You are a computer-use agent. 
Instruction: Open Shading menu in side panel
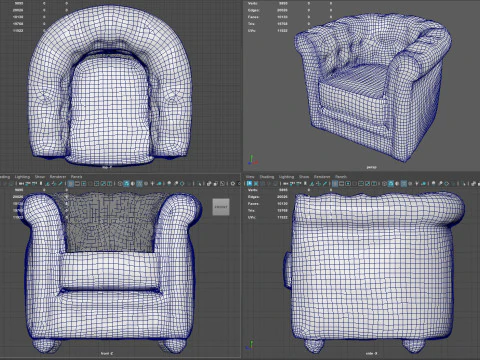[267, 177]
